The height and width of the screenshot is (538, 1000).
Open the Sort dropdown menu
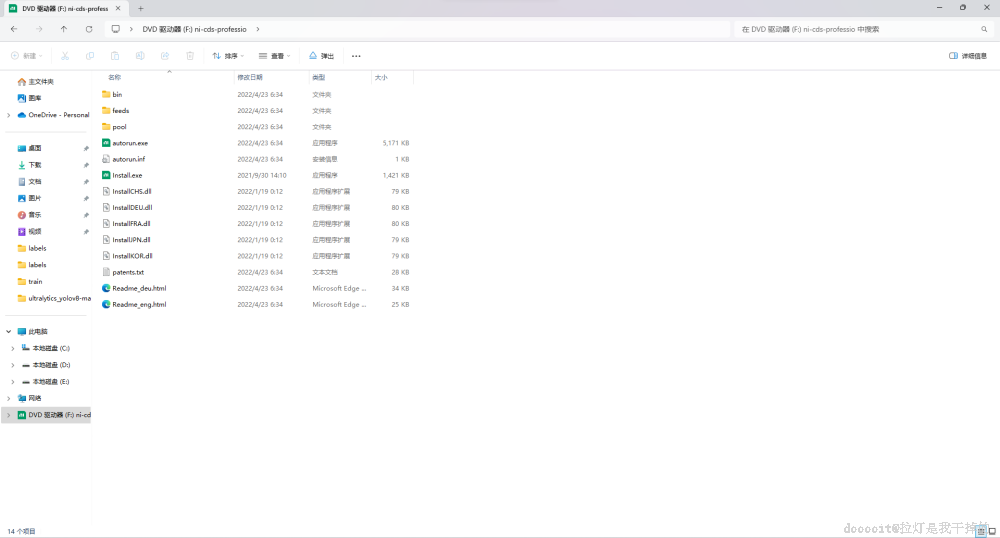(x=228, y=56)
